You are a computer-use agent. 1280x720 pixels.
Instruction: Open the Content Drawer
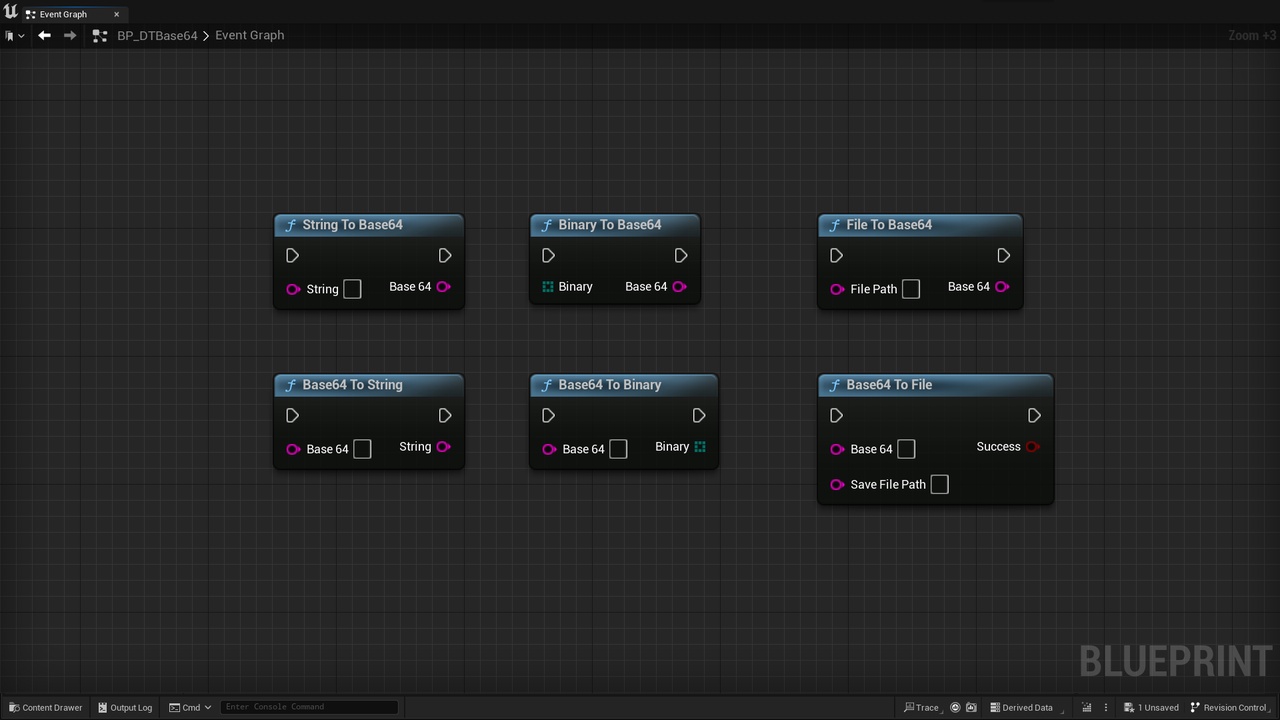pos(46,707)
